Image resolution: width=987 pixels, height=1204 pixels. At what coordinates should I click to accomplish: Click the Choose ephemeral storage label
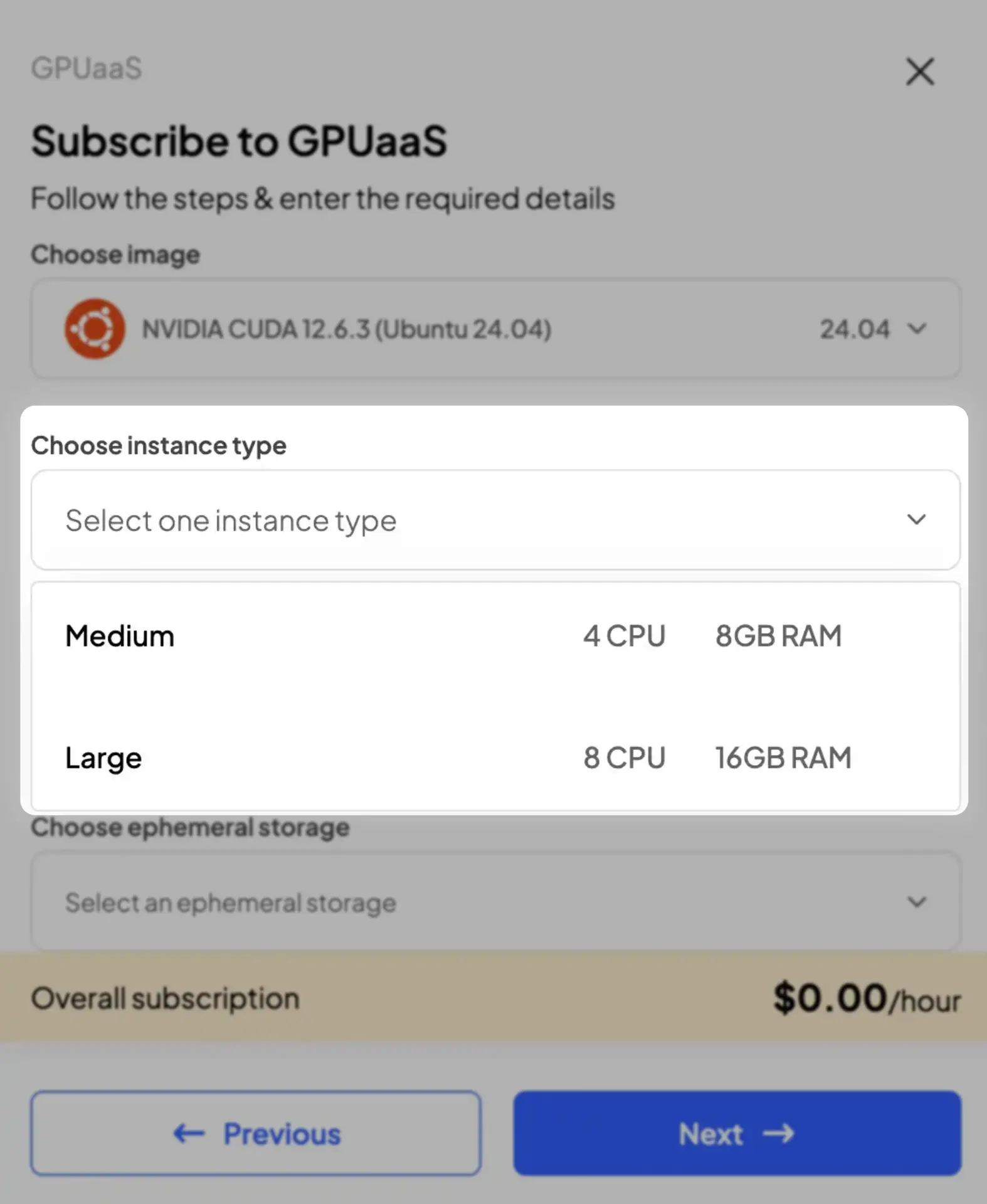coord(189,826)
